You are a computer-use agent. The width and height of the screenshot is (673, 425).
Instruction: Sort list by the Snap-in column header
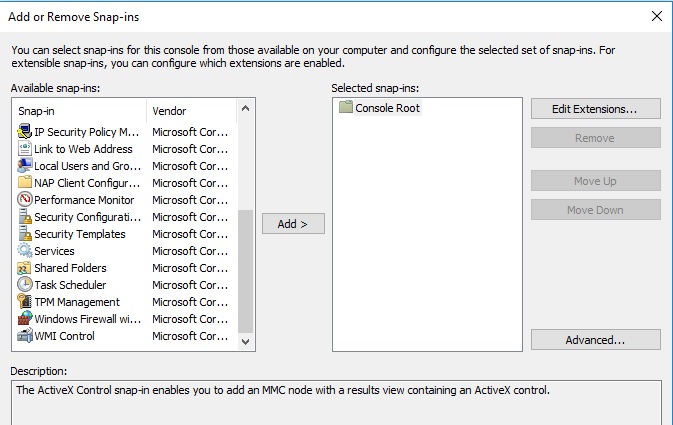[x=80, y=111]
